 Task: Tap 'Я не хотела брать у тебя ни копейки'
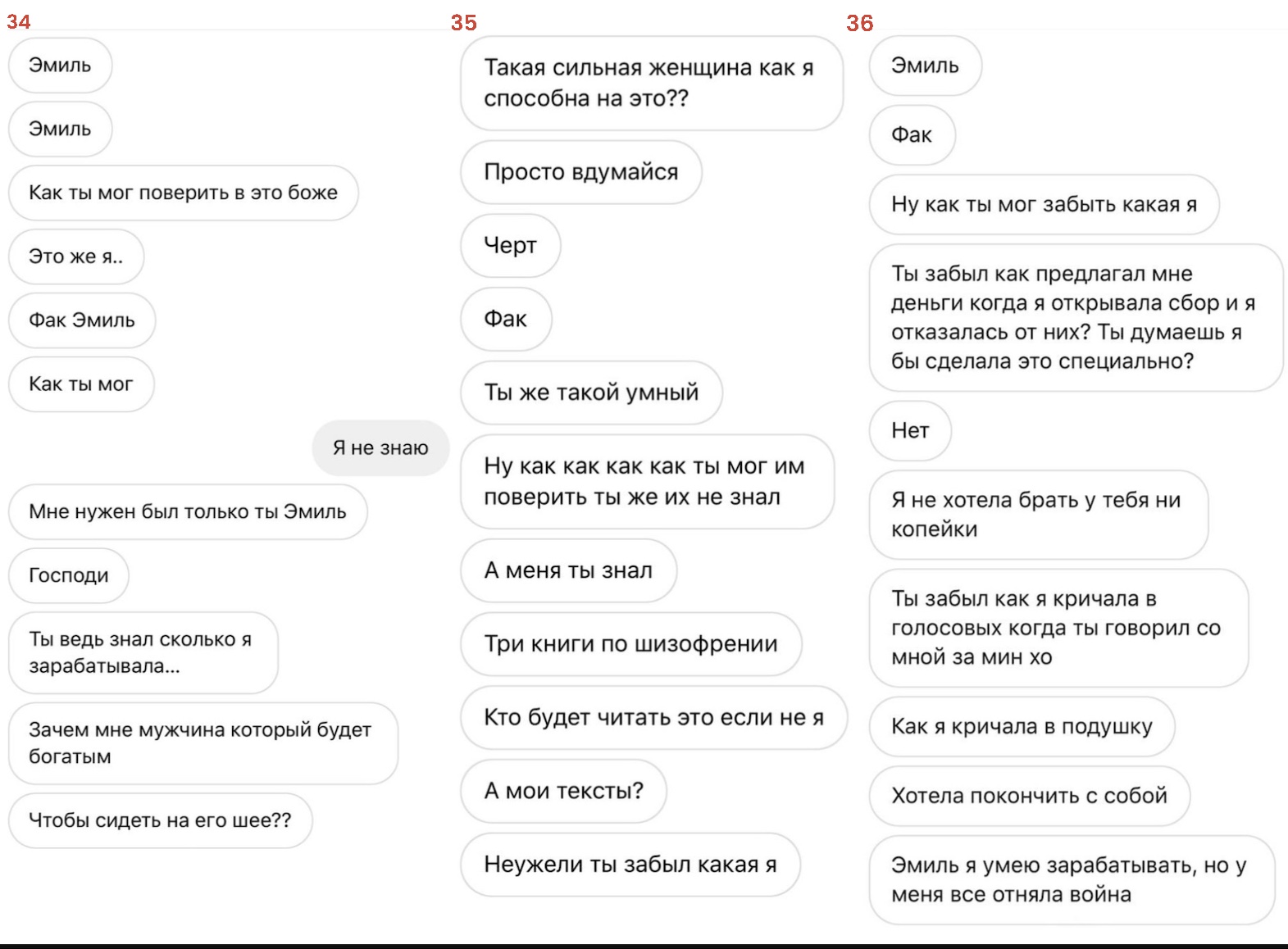pyautogui.click(x=1039, y=515)
